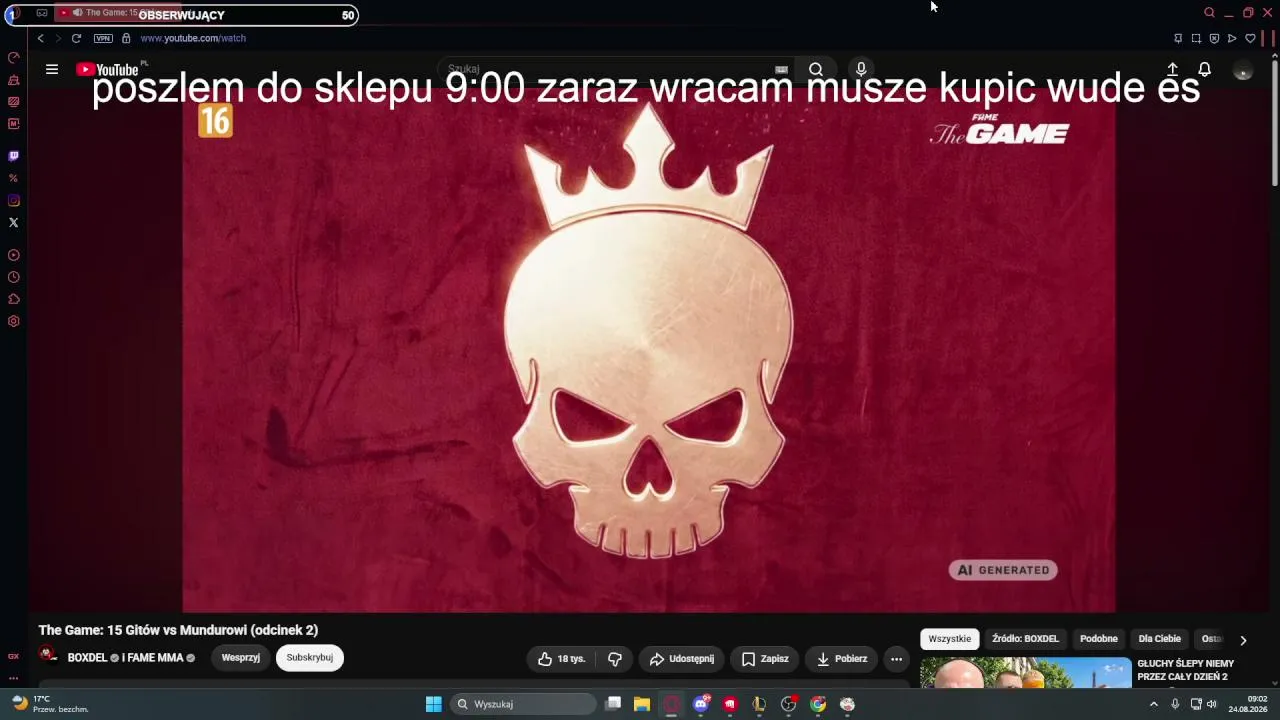1280x720 pixels.
Task: Open Twitch in the Opera sidebar
Action: pos(14,156)
